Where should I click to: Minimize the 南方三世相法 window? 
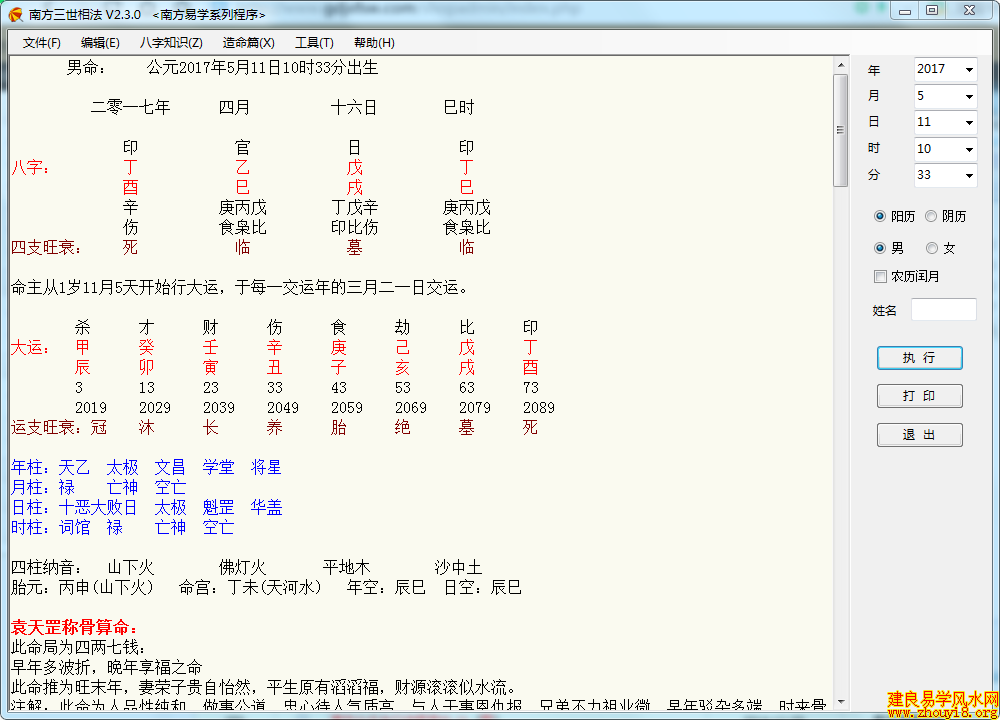(905, 11)
